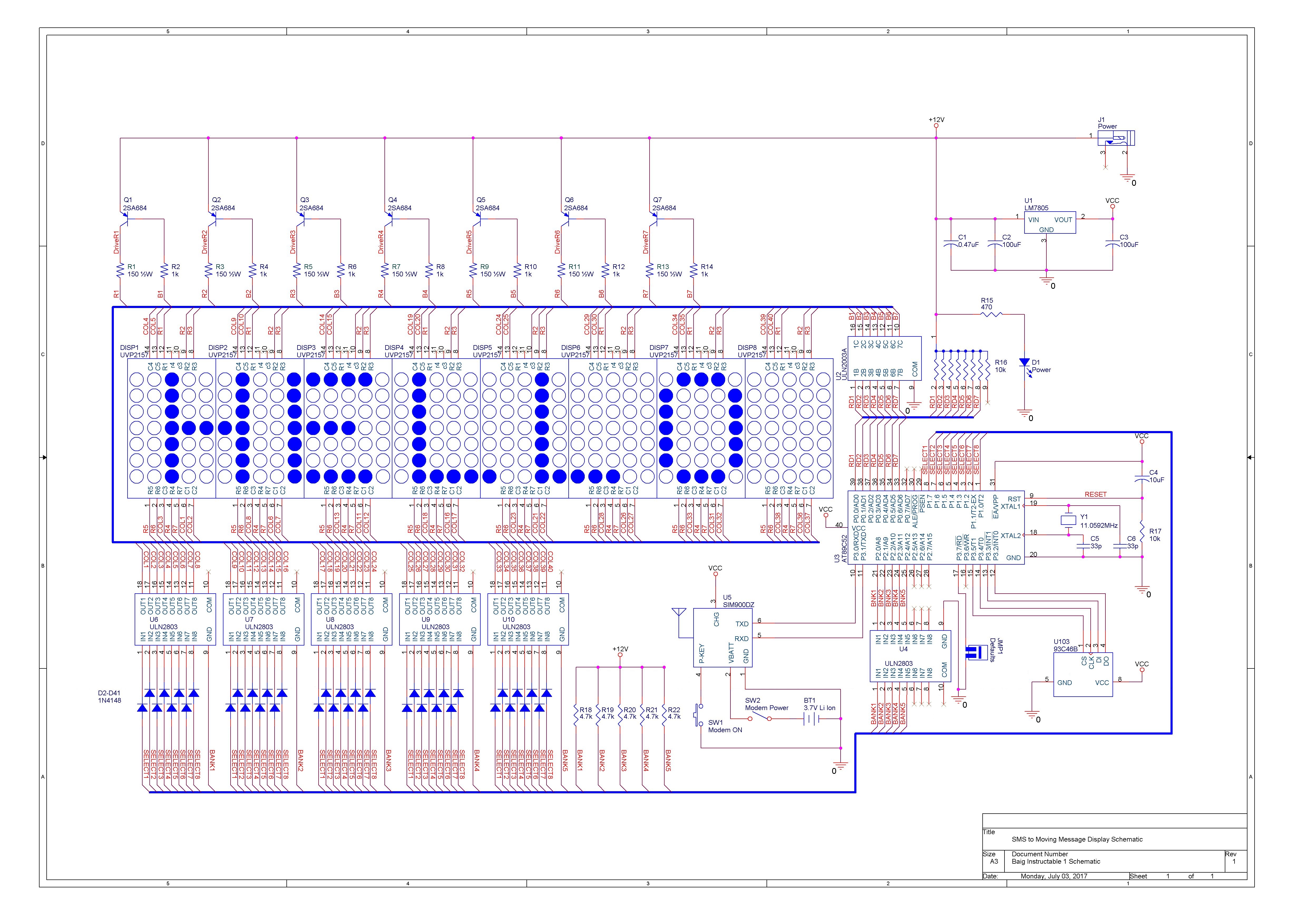Click the U6 ULN2803 driver block
This screenshot has height=924, width=1307.
click(x=175, y=619)
